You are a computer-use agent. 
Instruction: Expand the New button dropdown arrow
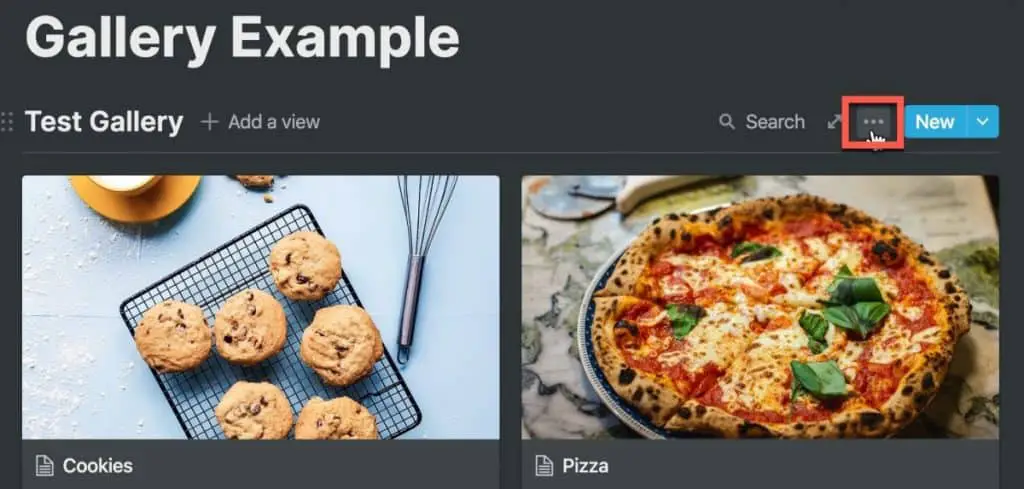tap(982, 122)
